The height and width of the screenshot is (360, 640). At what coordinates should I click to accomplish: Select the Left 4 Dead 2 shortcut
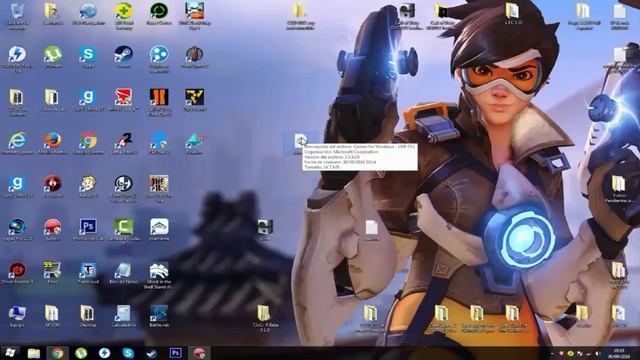click(x=123, y=143)
